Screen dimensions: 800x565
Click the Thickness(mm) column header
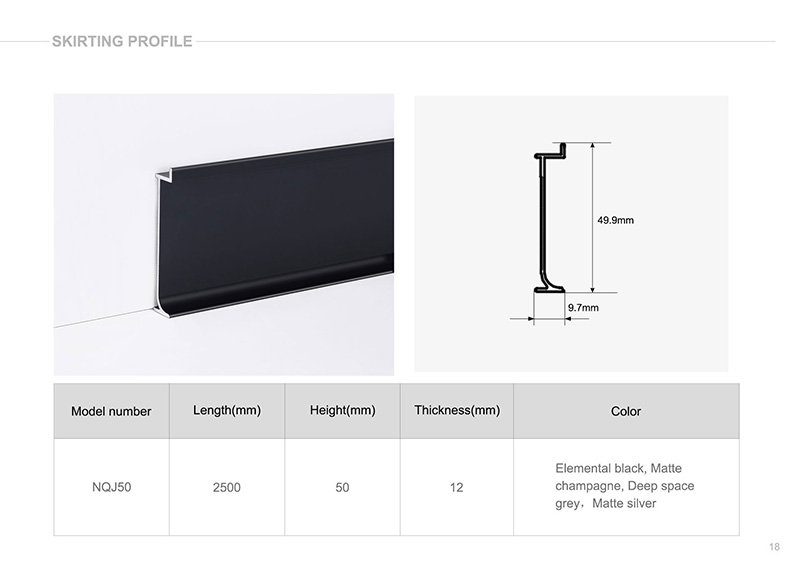pyautogui.click(x=457, y=410)
